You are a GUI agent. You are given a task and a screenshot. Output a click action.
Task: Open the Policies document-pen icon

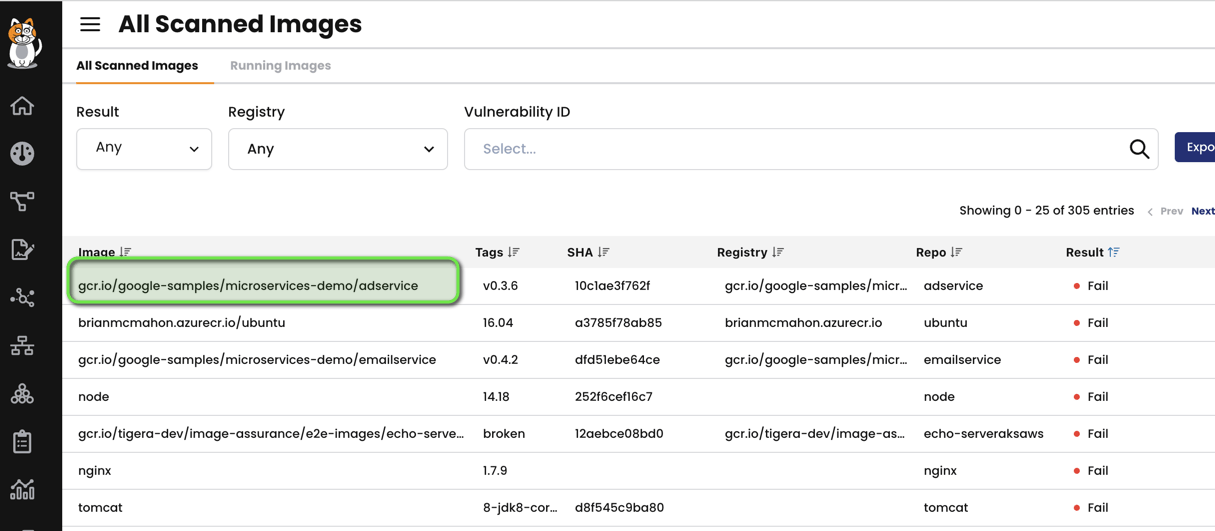click(22, 249)
